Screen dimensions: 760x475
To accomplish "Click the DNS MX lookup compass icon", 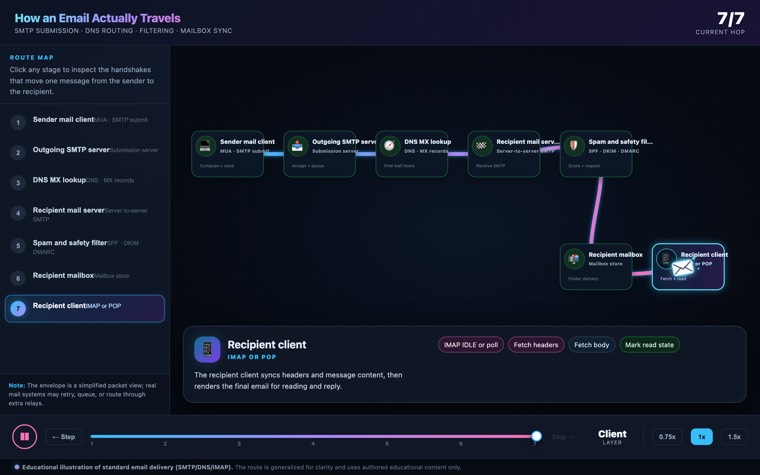I will pyautogui.click(x=389, y=146).
